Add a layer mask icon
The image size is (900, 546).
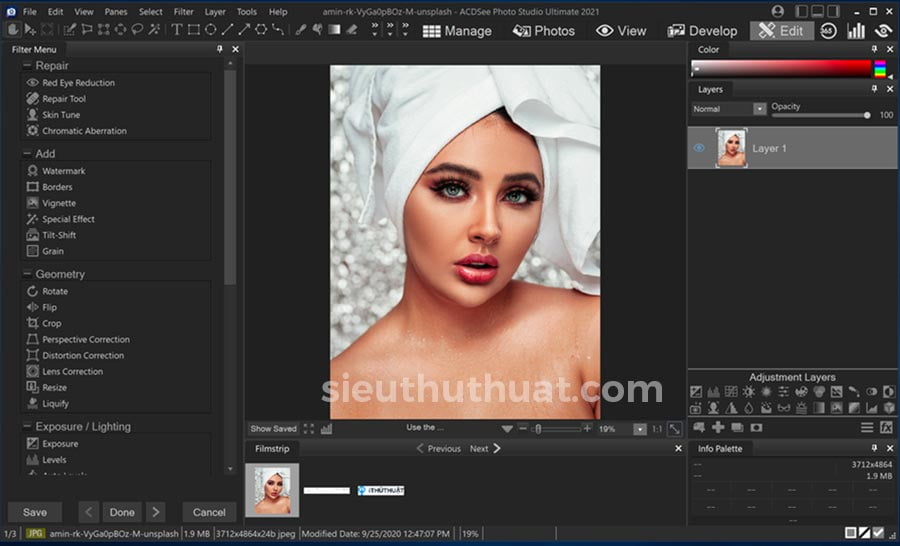(x=757, y=428)
